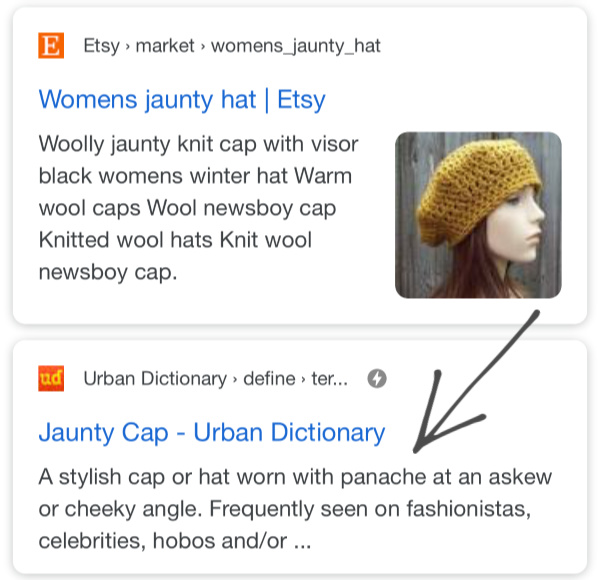
Task: Click the text 'celebrities, hobos and/or ...'
Action: [175, 541]
